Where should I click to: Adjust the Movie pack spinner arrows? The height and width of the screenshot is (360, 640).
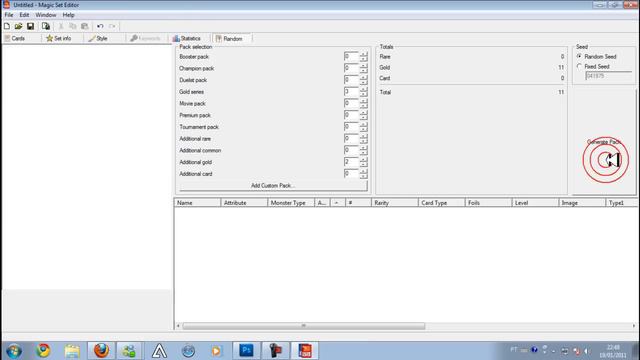(363, 103)
